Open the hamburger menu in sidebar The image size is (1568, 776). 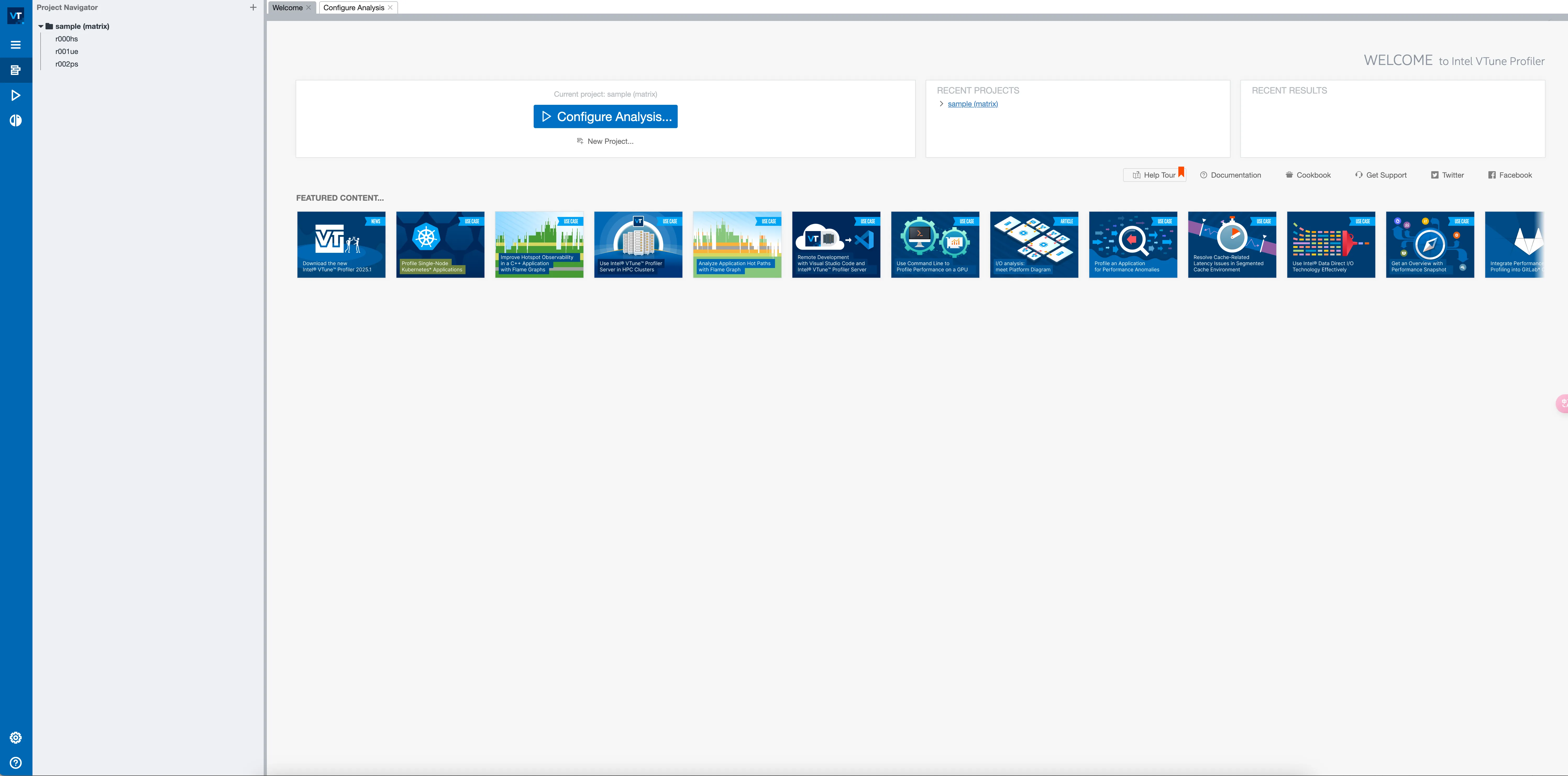16,45
